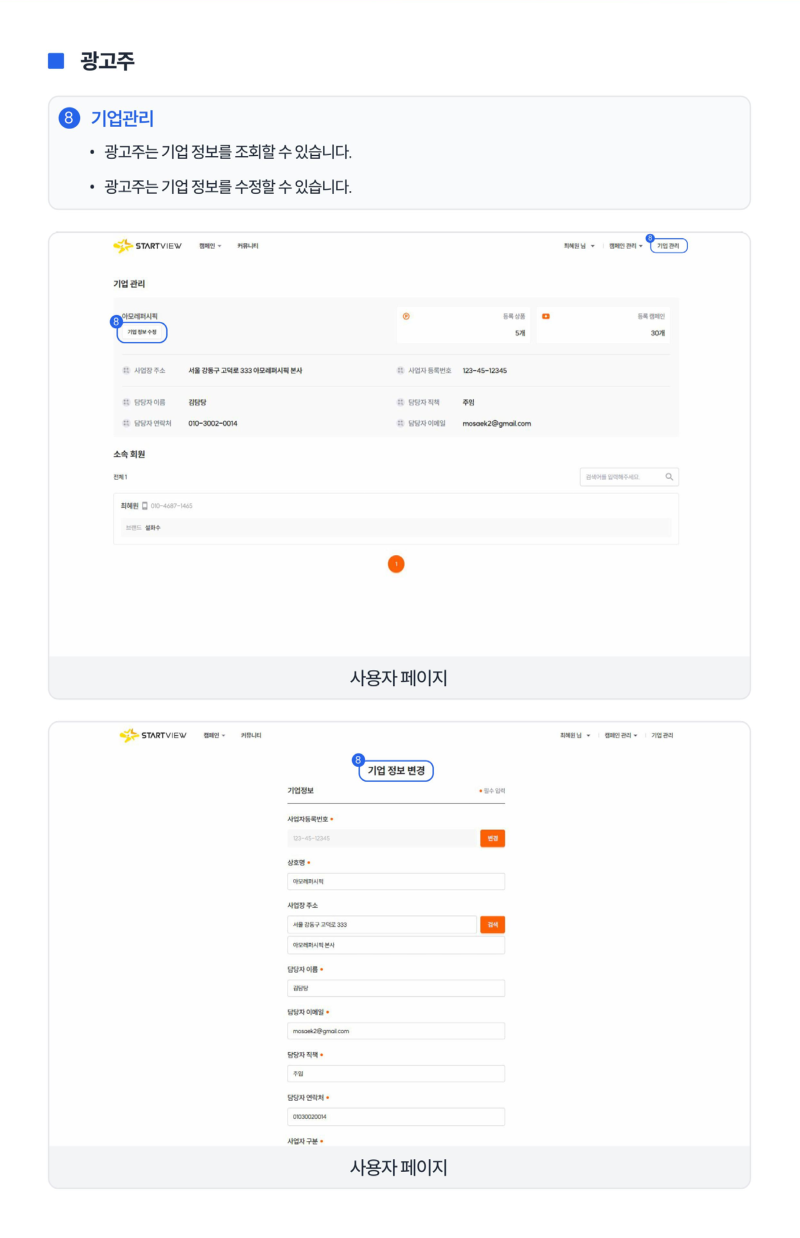Click STARTVIEW logo on 기업 관리 page

[x=147, y=246]
